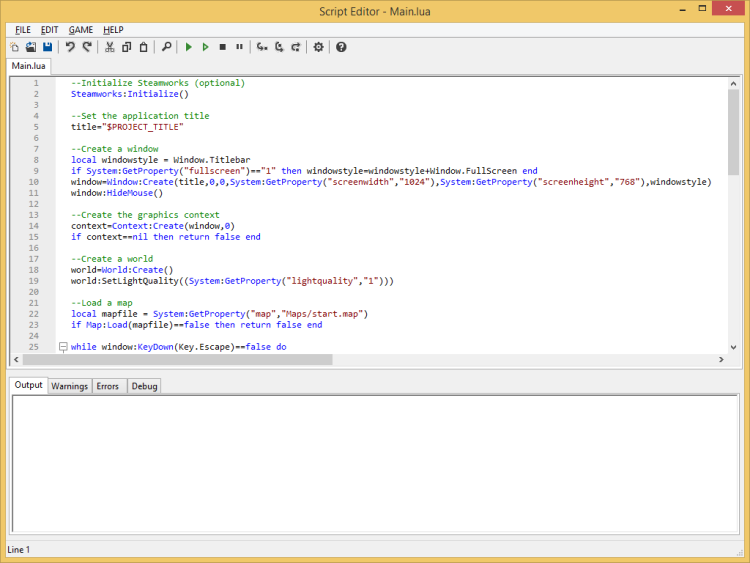This screenshot has height=563, width=750.
Task: Stop the running script
Action: point(222,47)
